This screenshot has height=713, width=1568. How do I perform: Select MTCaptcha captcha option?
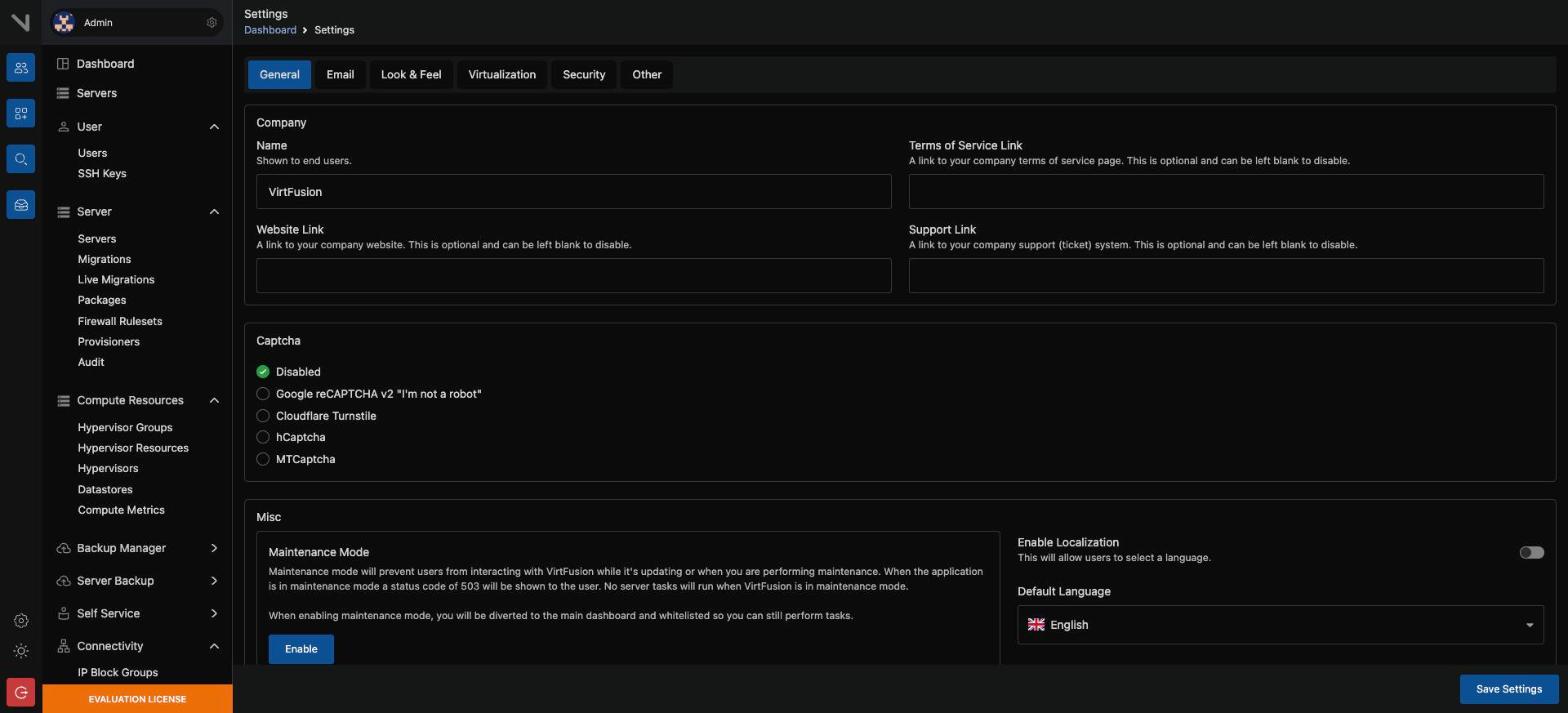[263, 459]
